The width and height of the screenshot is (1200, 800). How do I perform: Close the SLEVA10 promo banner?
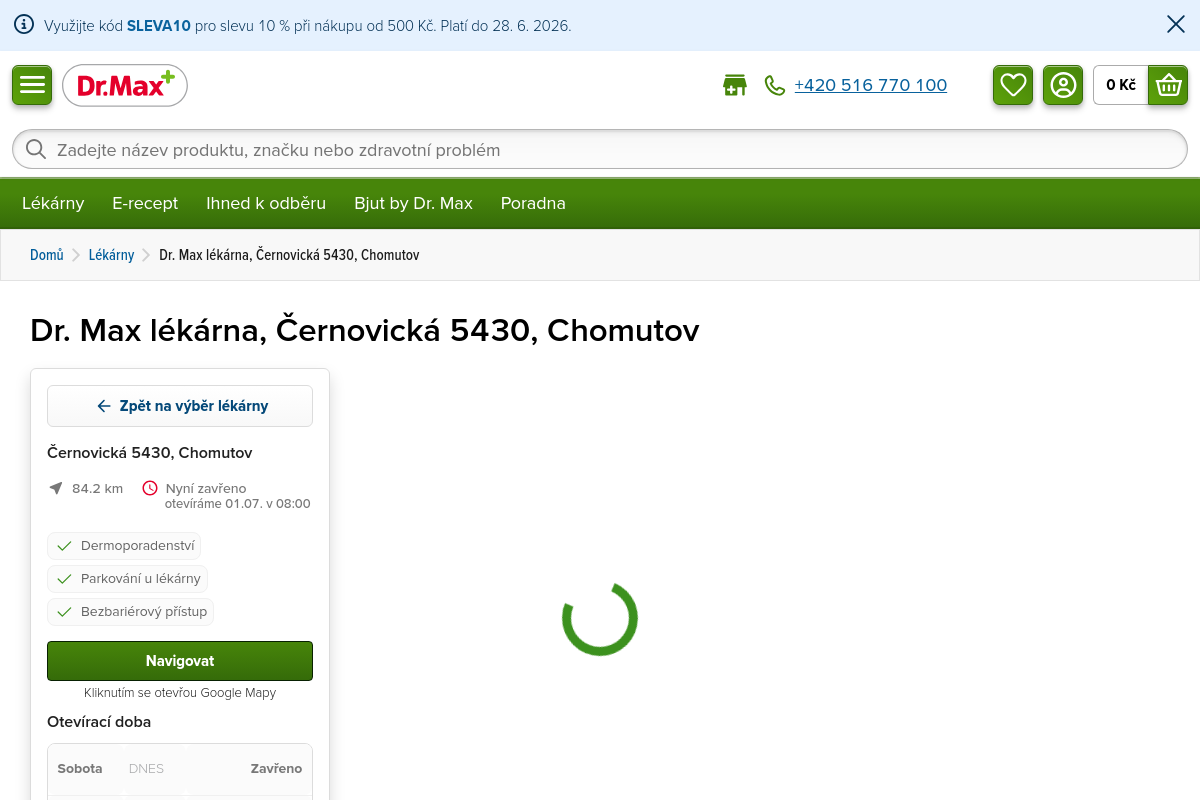click(1176, 25)
